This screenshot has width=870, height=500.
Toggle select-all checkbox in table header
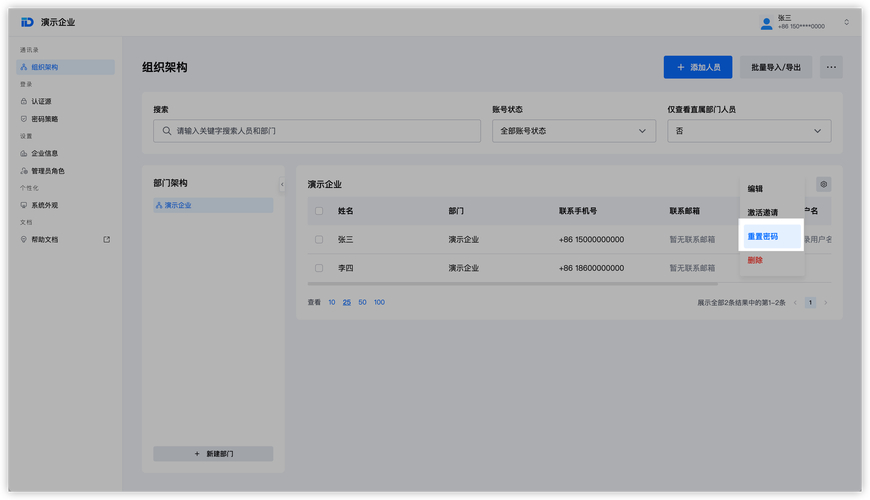(319, 211)
